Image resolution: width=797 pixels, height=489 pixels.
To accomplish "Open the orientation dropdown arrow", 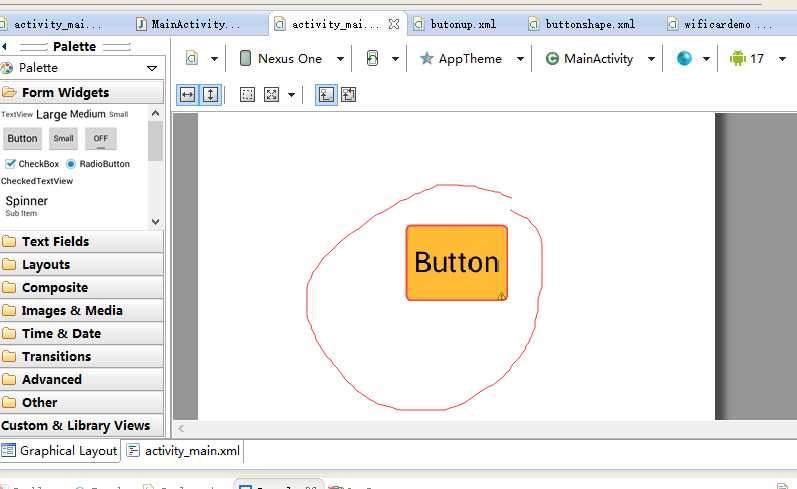I will pyautogui.click(x=395, y=59).
